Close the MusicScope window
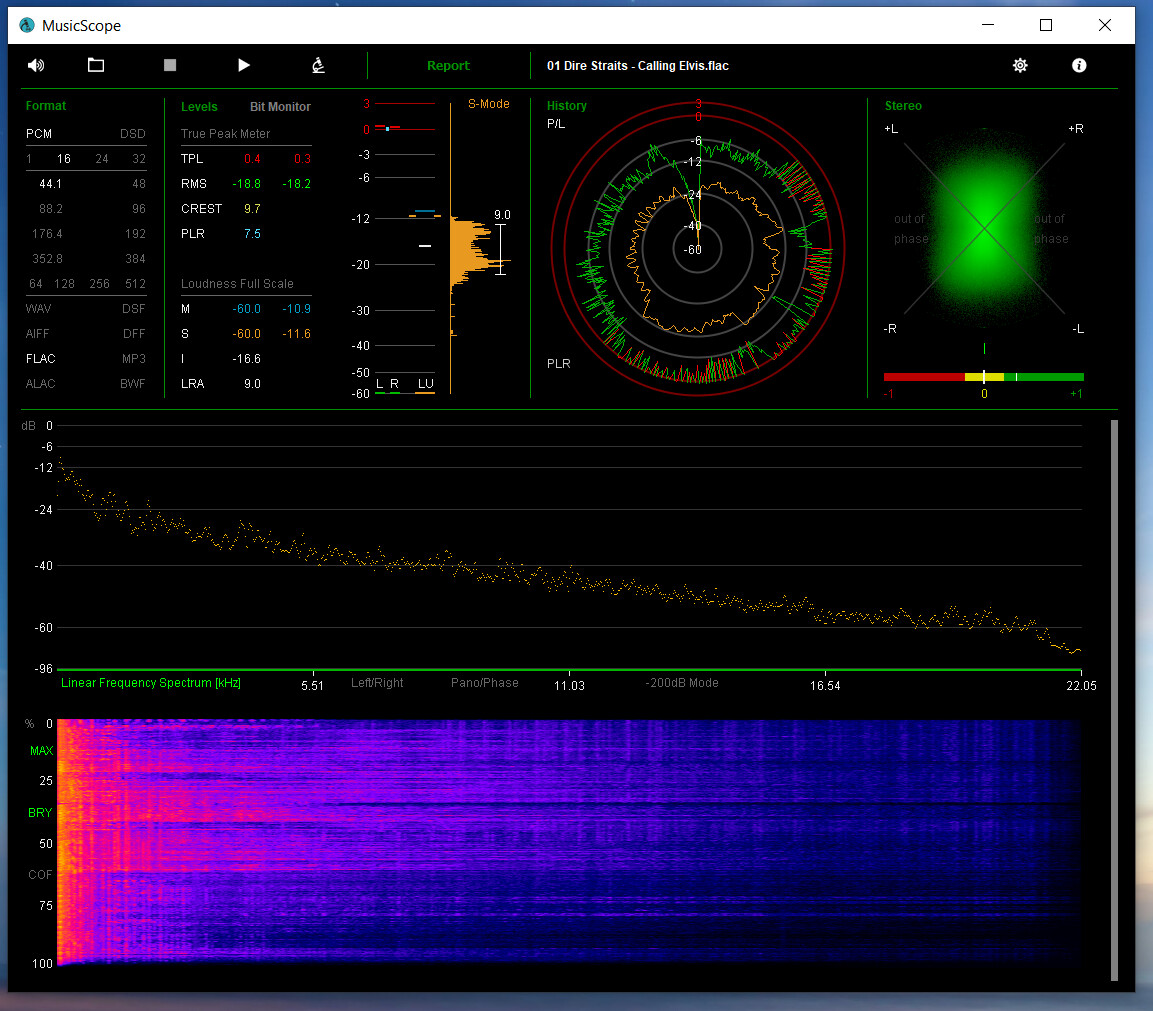Image resolution: width=1153 pixels, height=1011 pixels. pos(1104,25)
